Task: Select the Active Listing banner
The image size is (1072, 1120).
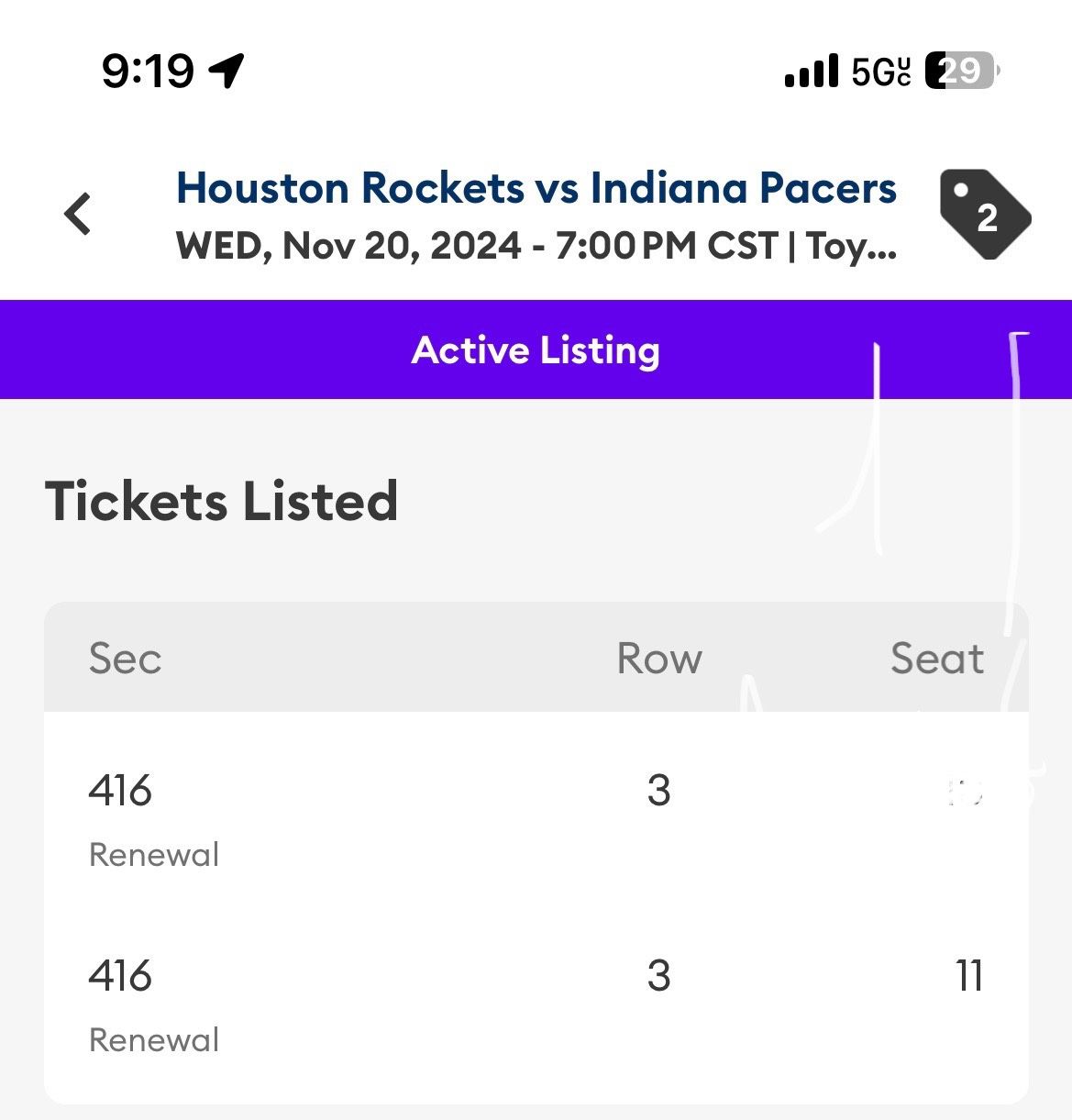Action: click(x=536, y=349)
